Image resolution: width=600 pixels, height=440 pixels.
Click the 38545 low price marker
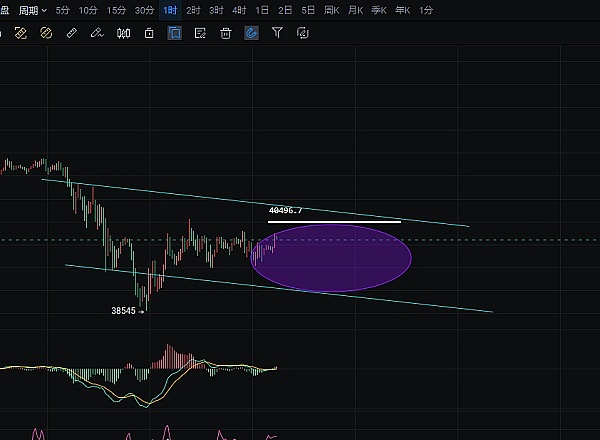tap(125, 311)
